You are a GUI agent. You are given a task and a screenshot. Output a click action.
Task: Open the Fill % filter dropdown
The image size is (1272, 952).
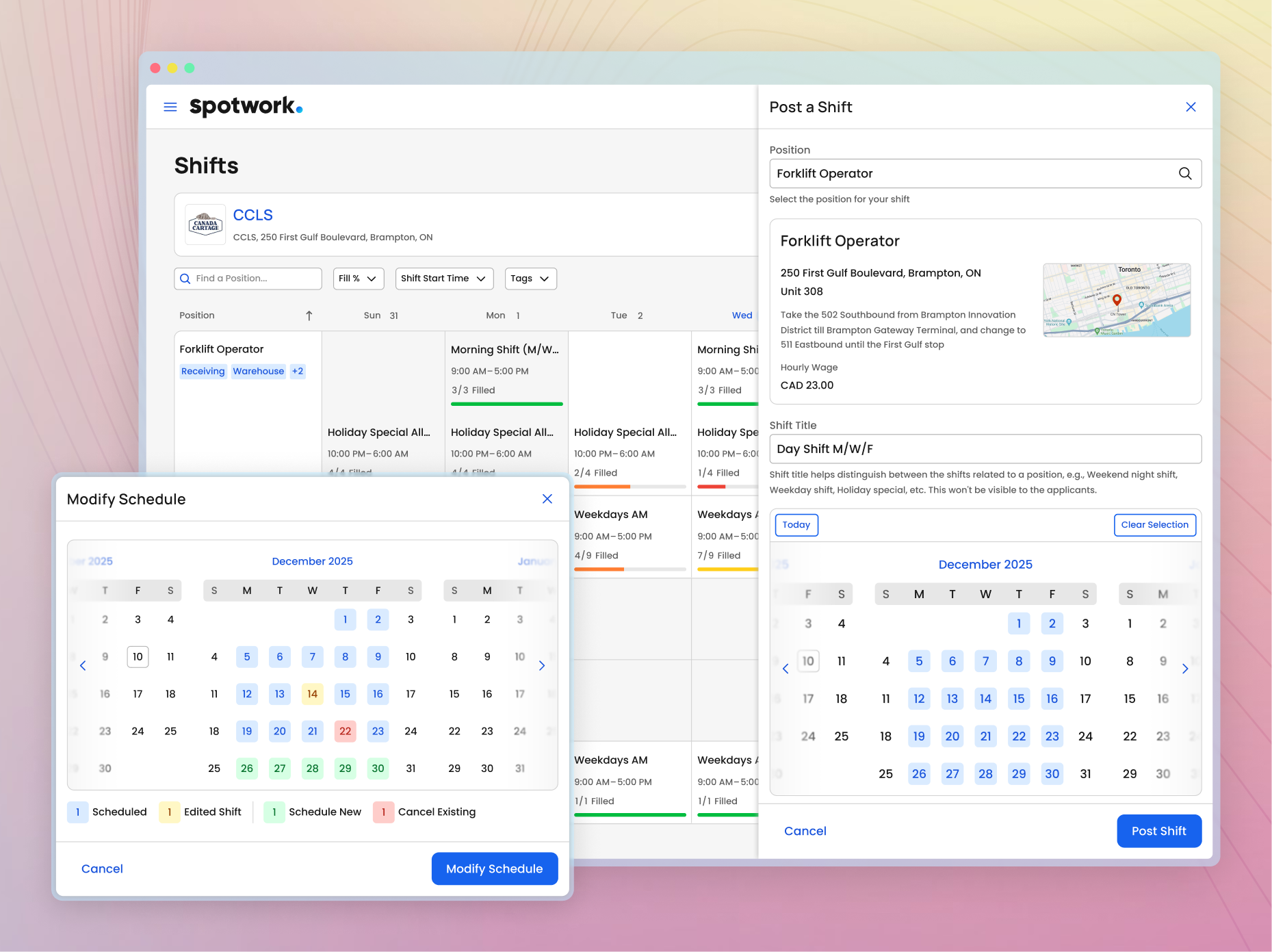click(x=358, y=279)
